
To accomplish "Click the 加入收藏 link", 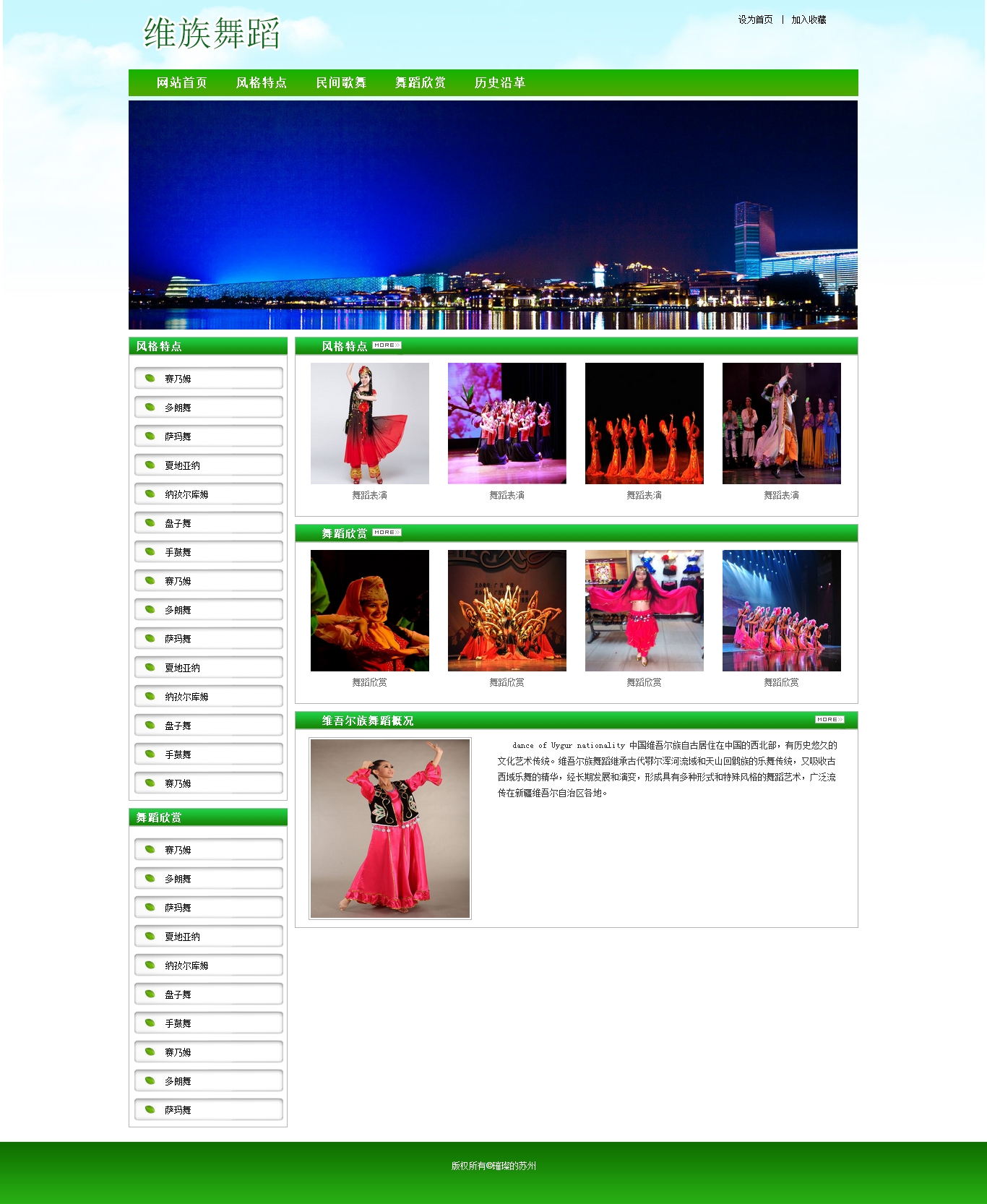I will tap(809, 20).
